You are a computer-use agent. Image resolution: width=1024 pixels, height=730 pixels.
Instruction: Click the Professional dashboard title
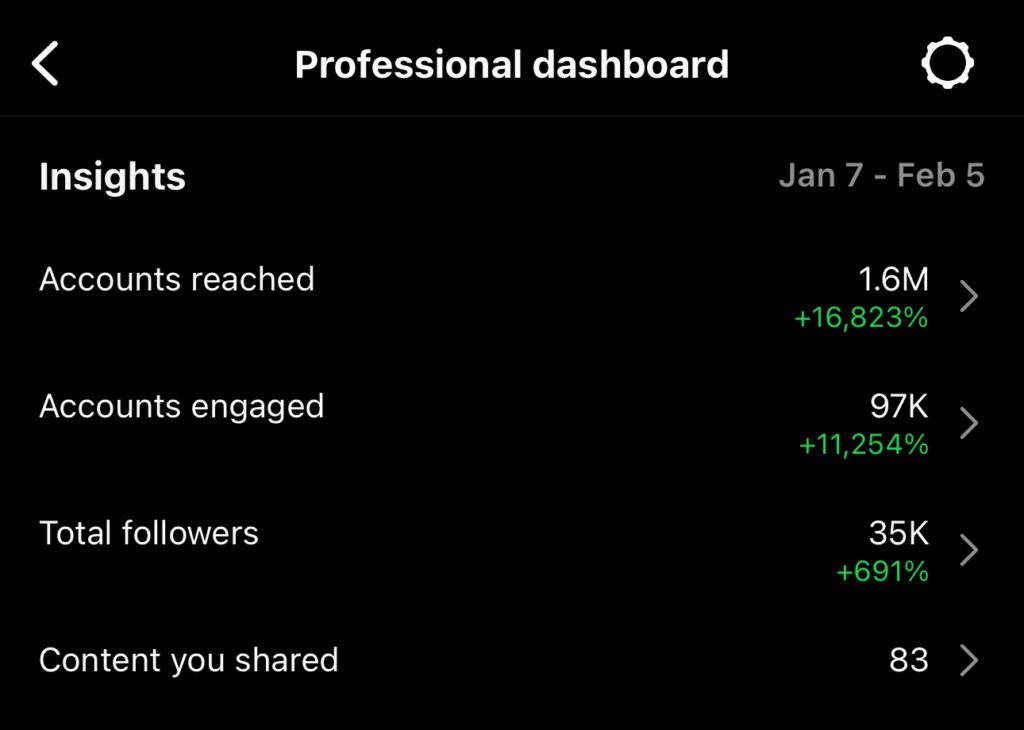(511, 65)
